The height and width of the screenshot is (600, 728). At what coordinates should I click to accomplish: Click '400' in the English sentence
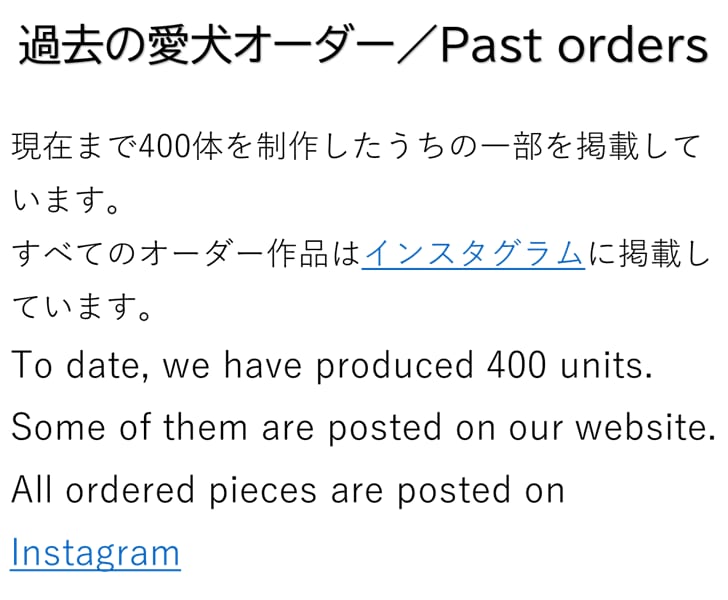click(x=519, y=366)
